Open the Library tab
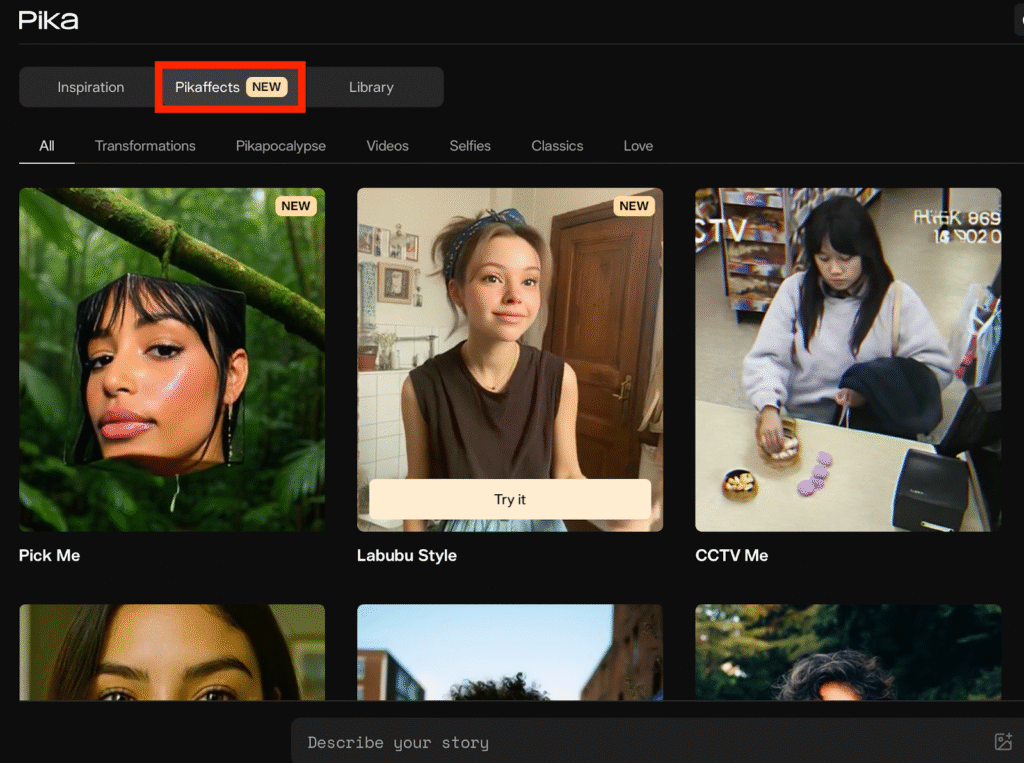The image size is (1024, 763). (x=371, y=87)
